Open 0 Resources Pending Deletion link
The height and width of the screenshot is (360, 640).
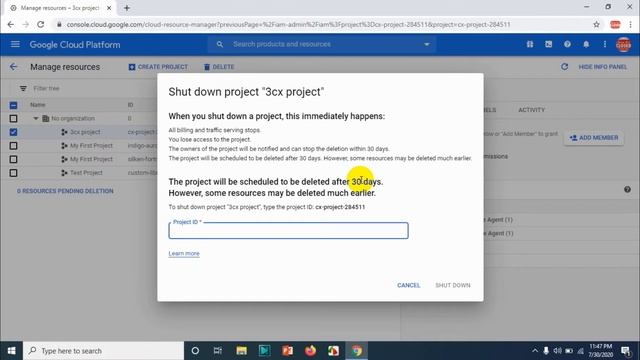pos(65,191)
